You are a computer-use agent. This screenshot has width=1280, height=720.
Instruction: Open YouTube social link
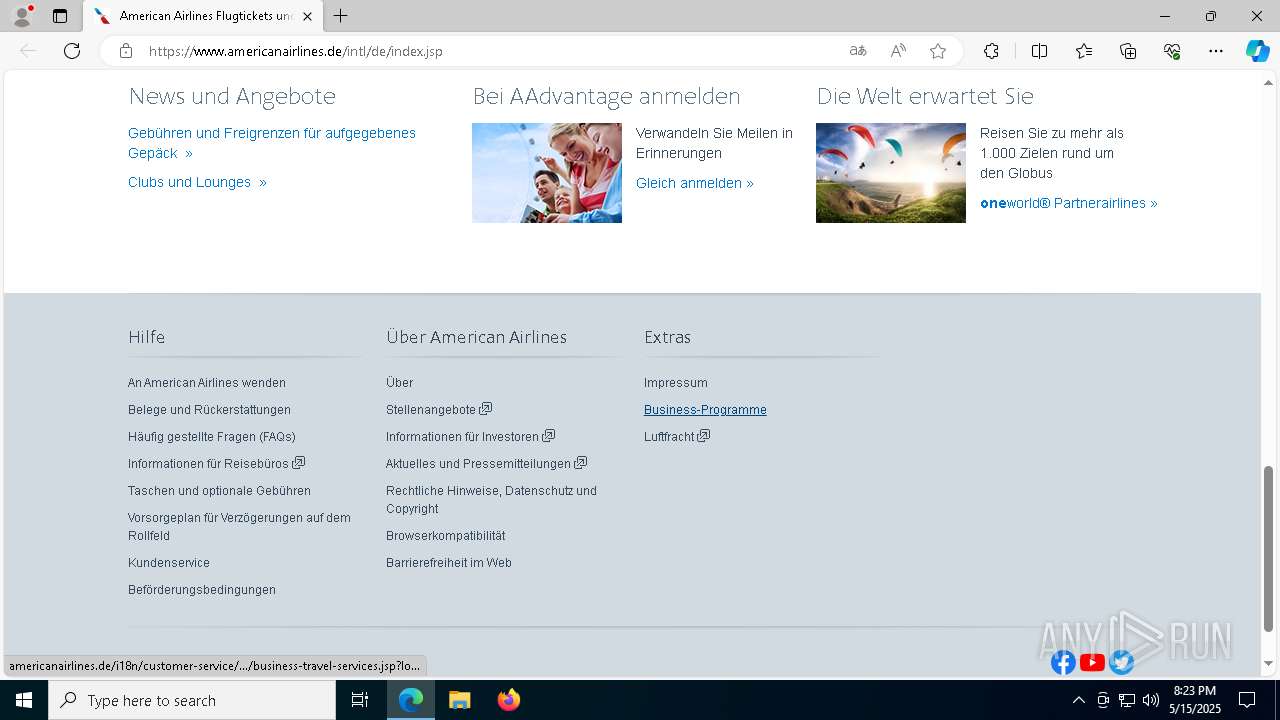pyautogui.click(x=1092, y=662)
